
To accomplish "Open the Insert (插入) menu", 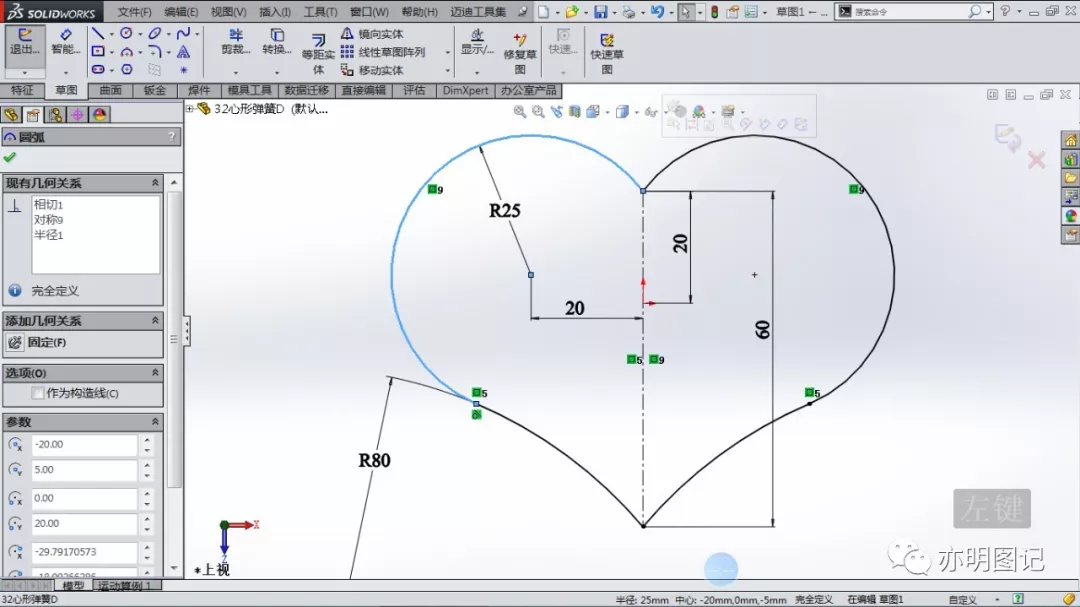I will tap(275, 12).
